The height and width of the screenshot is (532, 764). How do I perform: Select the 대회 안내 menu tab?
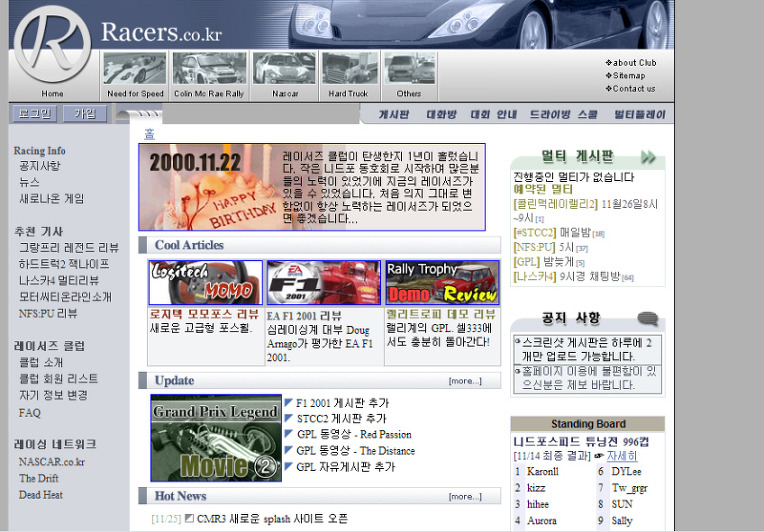494,114
